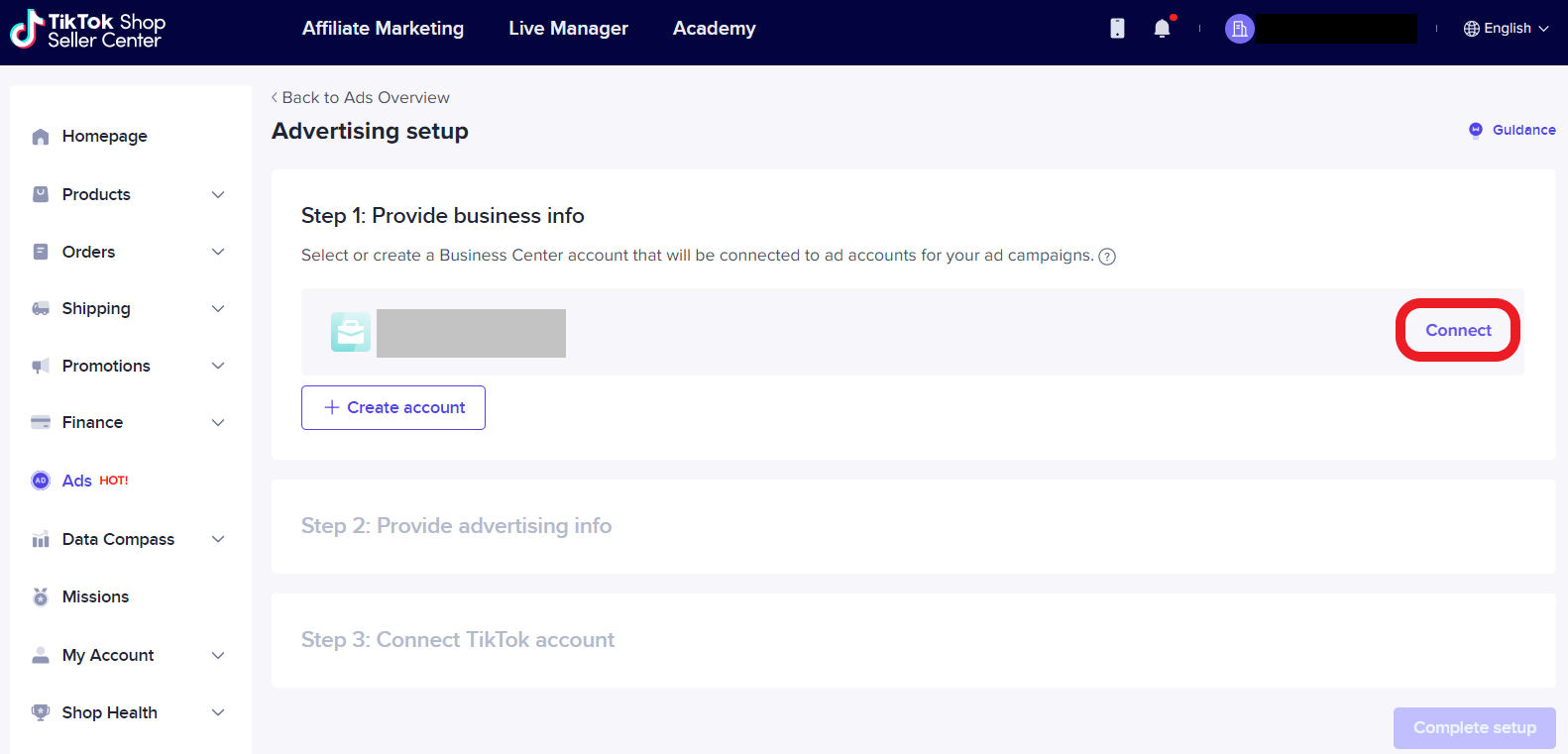Click the Shipping truck icon
The width and height of the screenshot is (1568, 754).
tap(41, 309)
